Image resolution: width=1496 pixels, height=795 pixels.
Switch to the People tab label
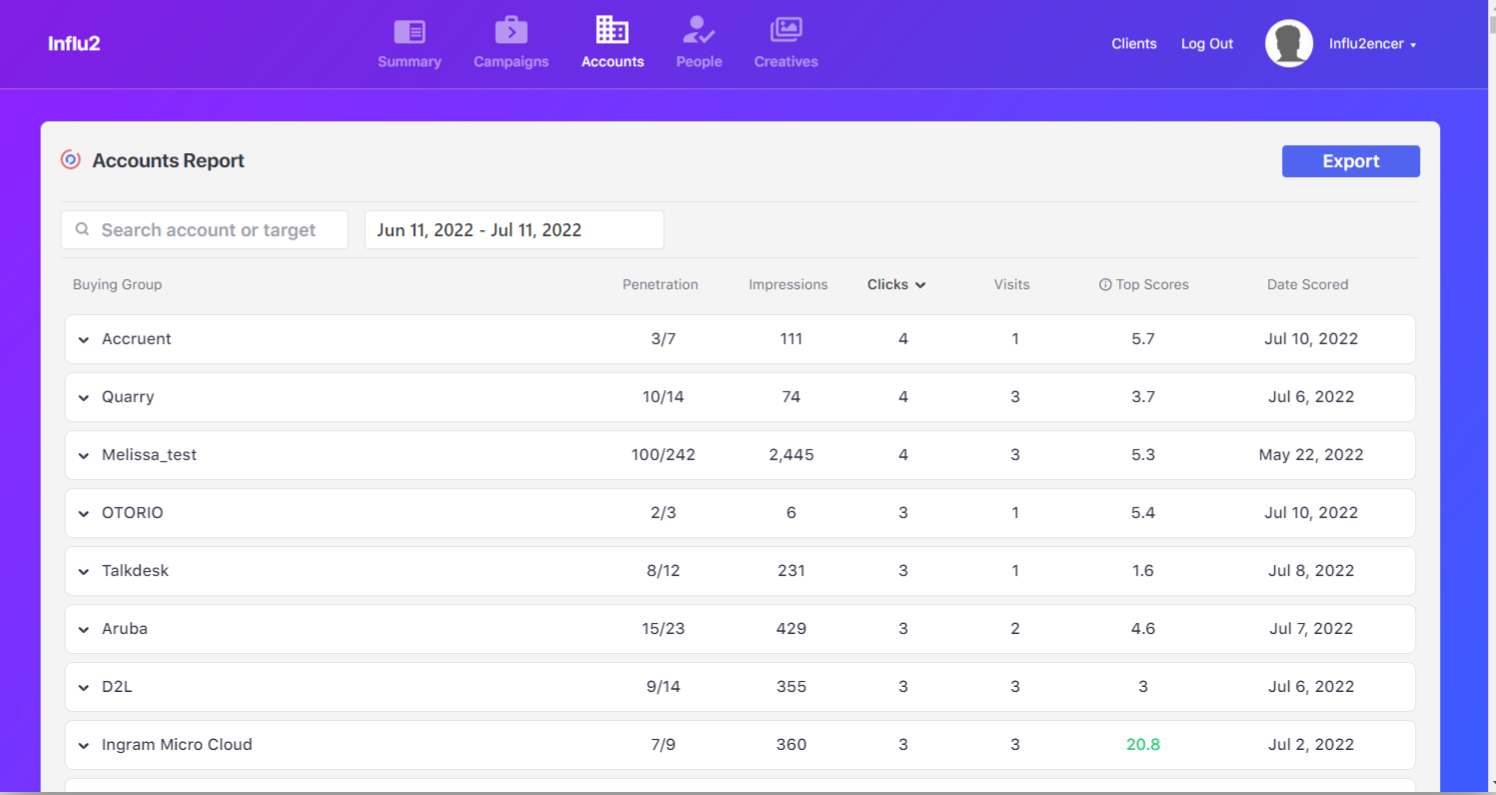point(699,62)
